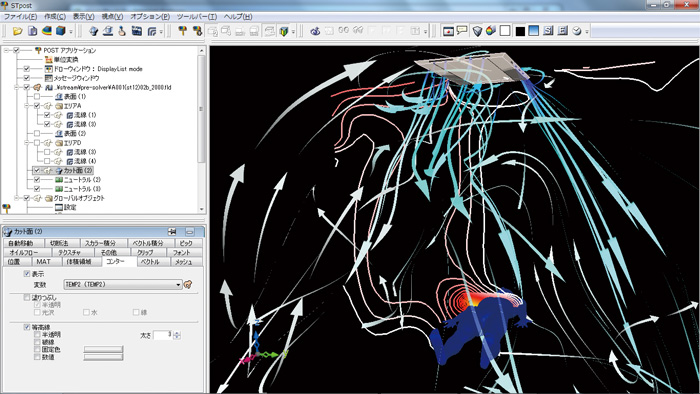Enable the 数値 value checkbox
This screenshot has height=394, width=700.
pos(37,357)
